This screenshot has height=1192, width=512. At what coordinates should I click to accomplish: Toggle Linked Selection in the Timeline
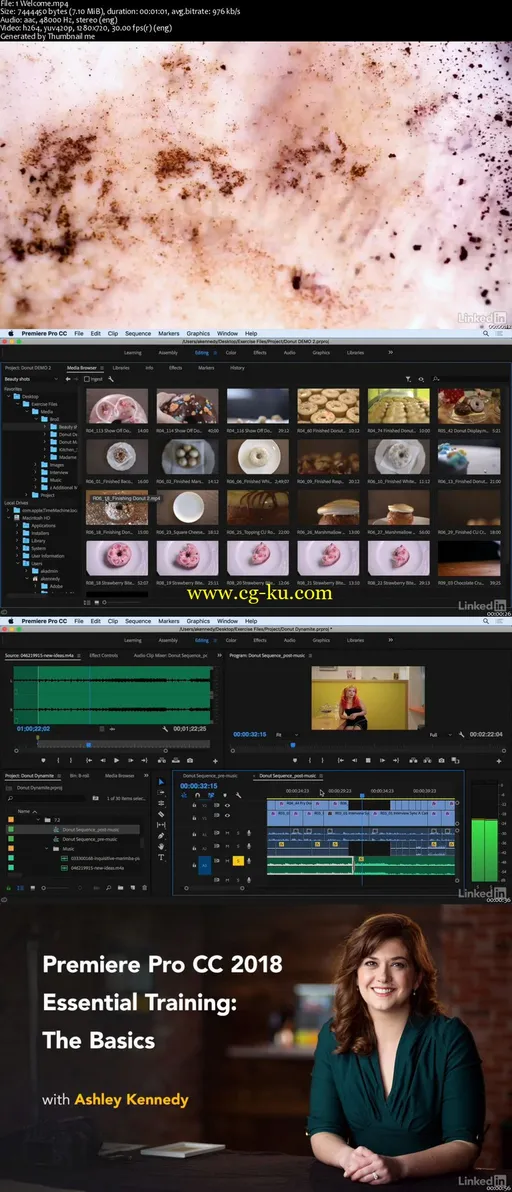210,795
